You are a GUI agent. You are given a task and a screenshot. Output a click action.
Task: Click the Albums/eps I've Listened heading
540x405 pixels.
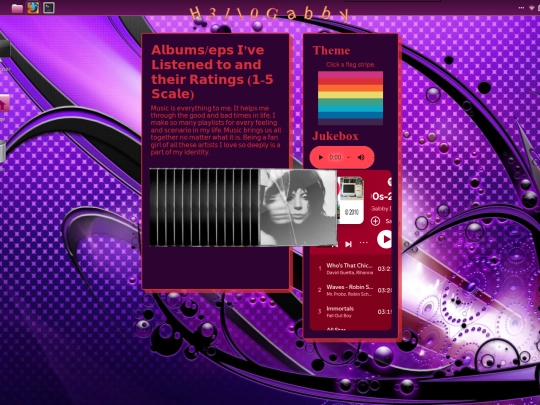tap(212, 72)
